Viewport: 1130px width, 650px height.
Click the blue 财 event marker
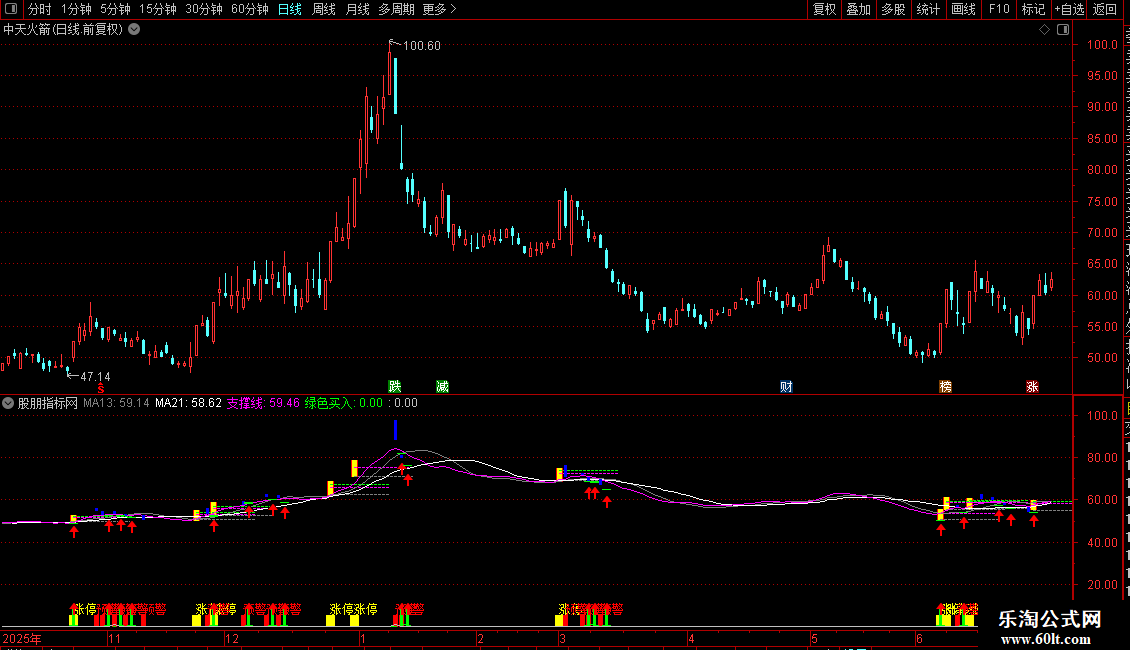click(786, 387)
